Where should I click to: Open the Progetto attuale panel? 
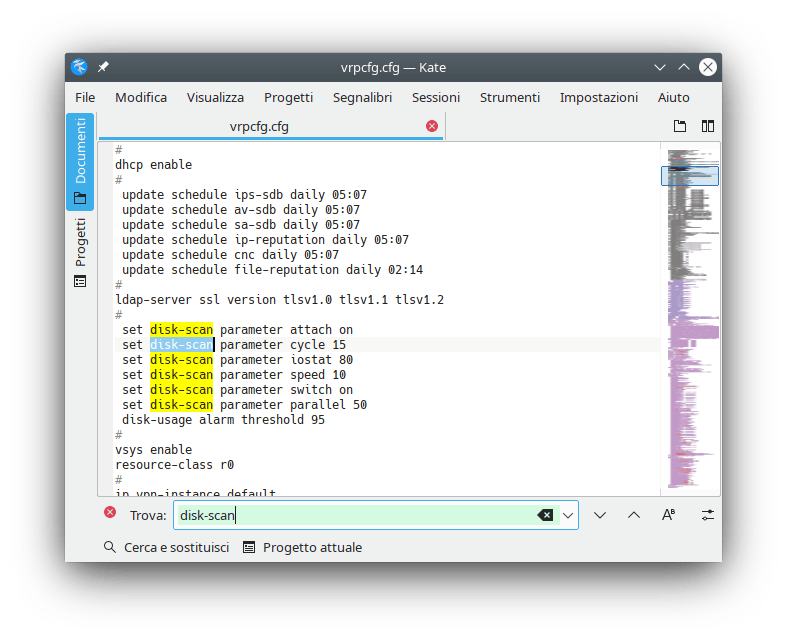302,547
